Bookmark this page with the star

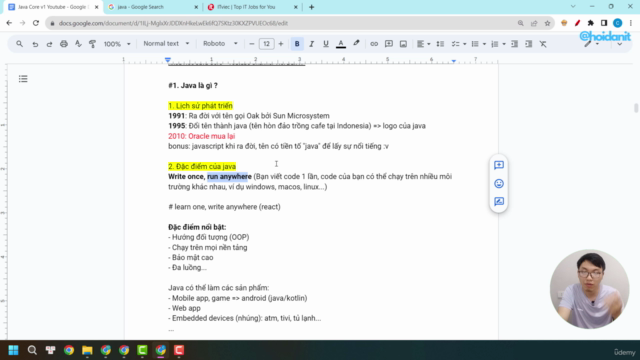tap(547, 23)
